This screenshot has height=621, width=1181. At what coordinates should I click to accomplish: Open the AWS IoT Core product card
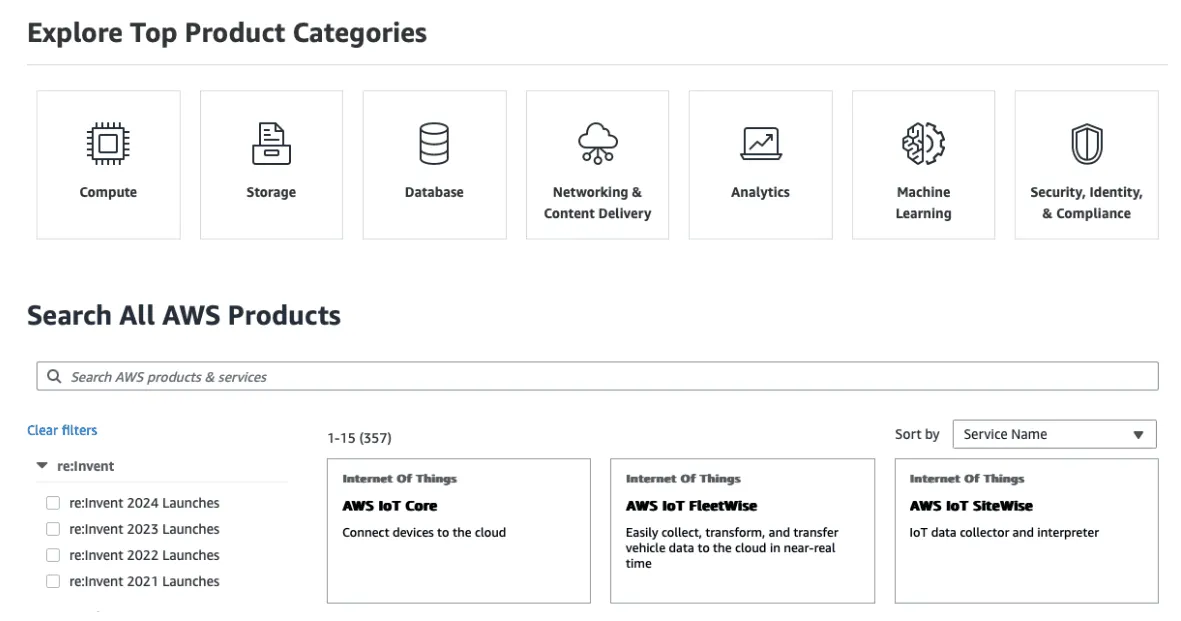[458, 530]
